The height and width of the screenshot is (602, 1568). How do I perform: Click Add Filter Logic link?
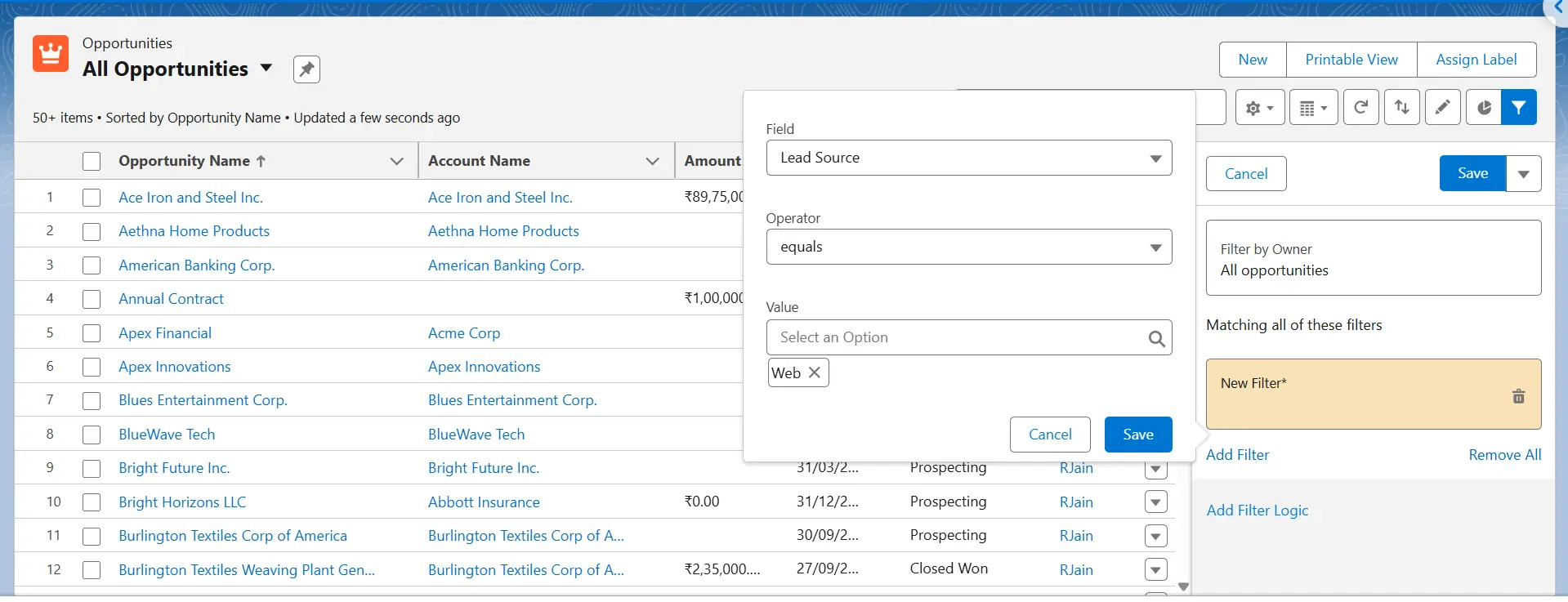pyautogui.click(x=1258, y=511)
